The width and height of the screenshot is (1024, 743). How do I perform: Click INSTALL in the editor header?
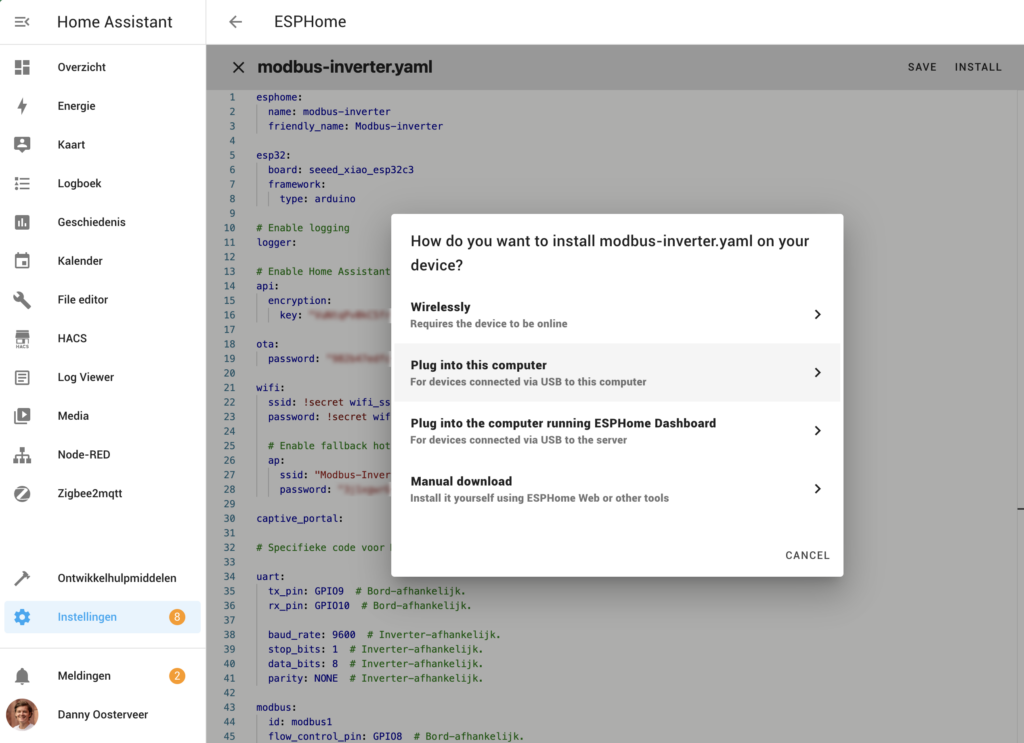978,67
